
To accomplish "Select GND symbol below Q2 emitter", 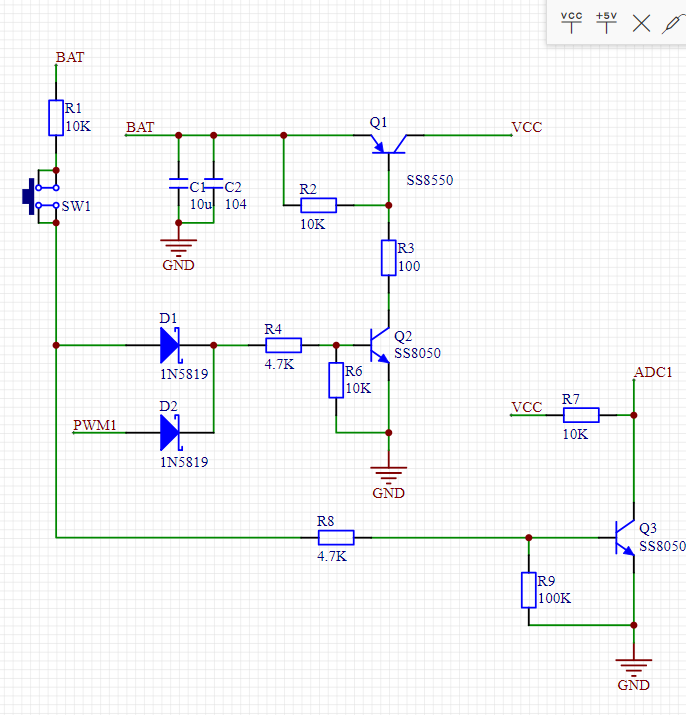I will click(x=389, y=476).
